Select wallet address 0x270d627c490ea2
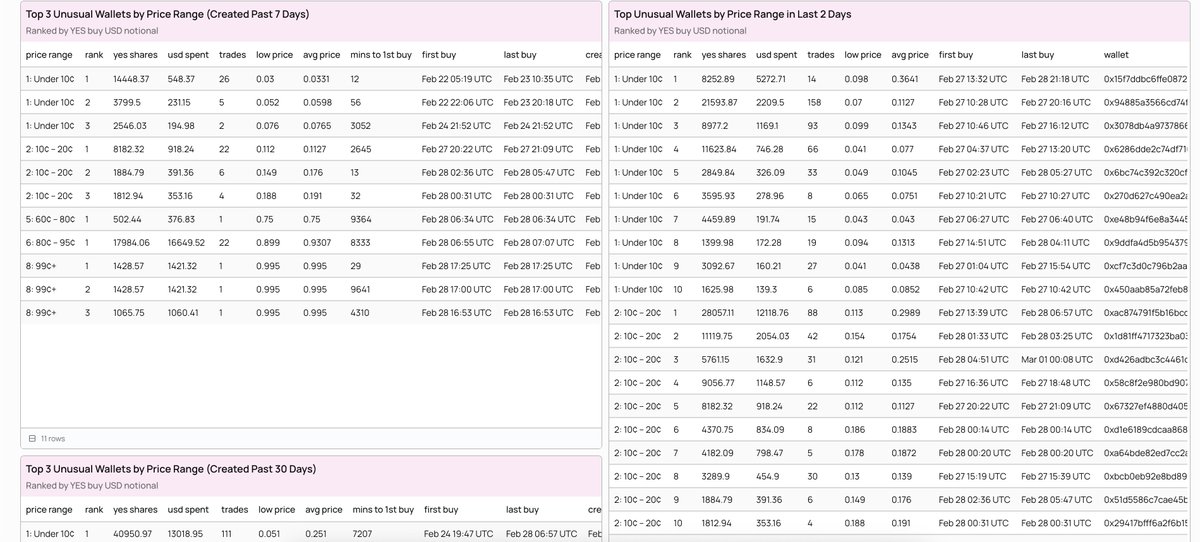The image size is (1200, 542). [x=1145, y=196]
